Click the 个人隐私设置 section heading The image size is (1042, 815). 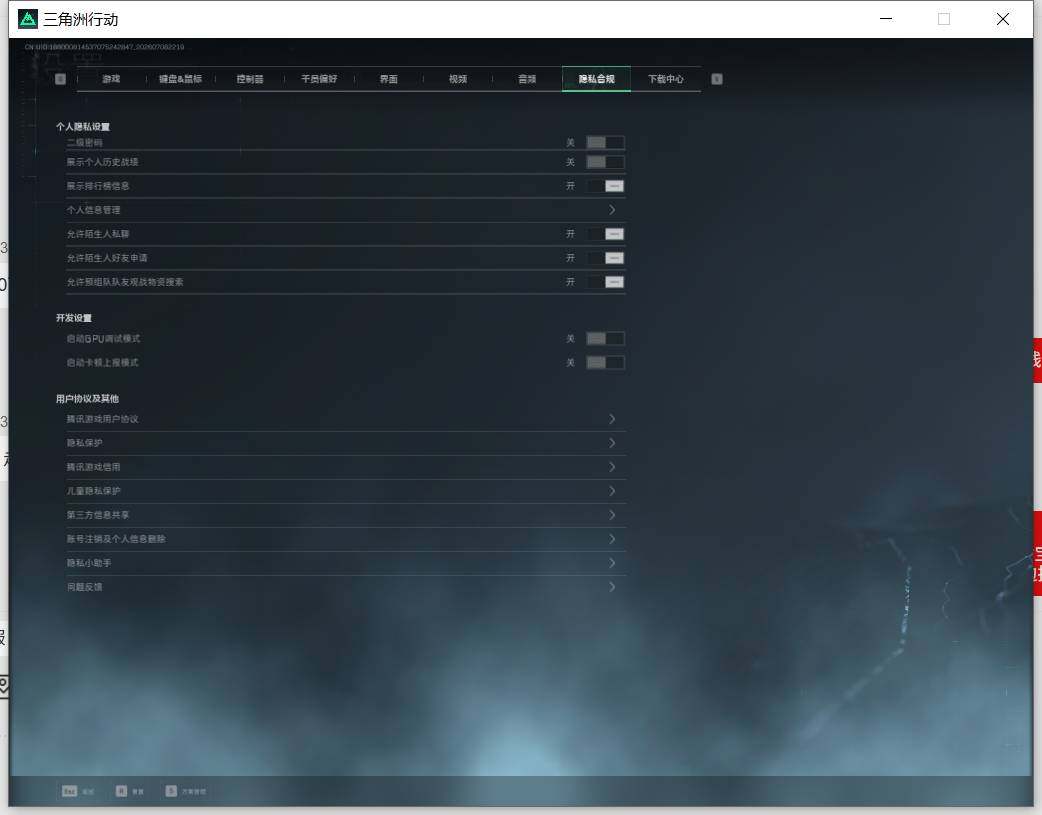(x=82, y=126)
